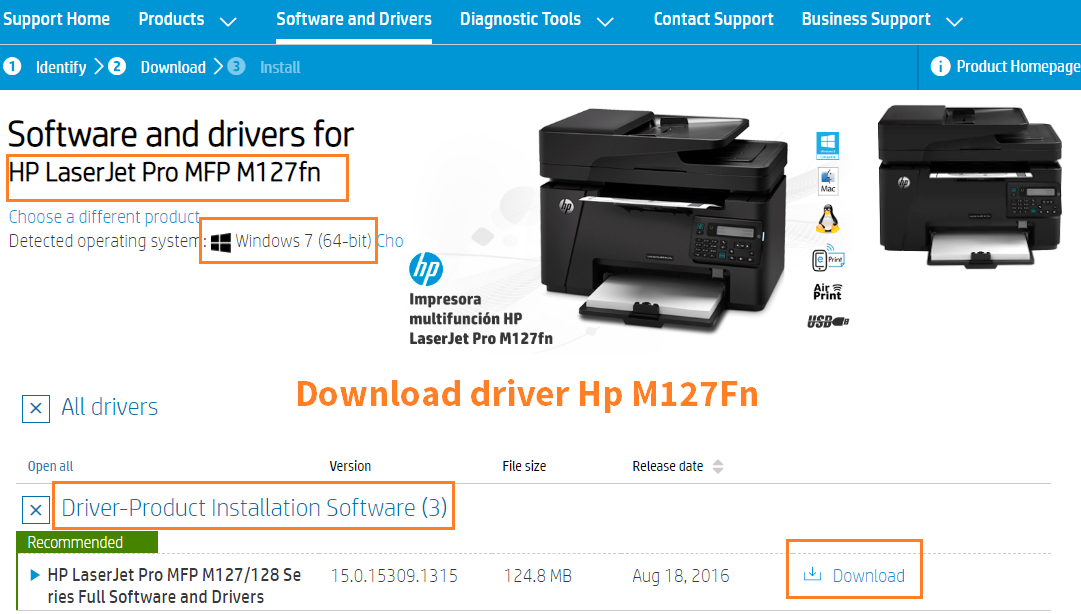Viewport: 1081px width, 614px height.
Task: Expand the Diagnostic Tools dropdown chevron
Action: click(x=605, y=22)
